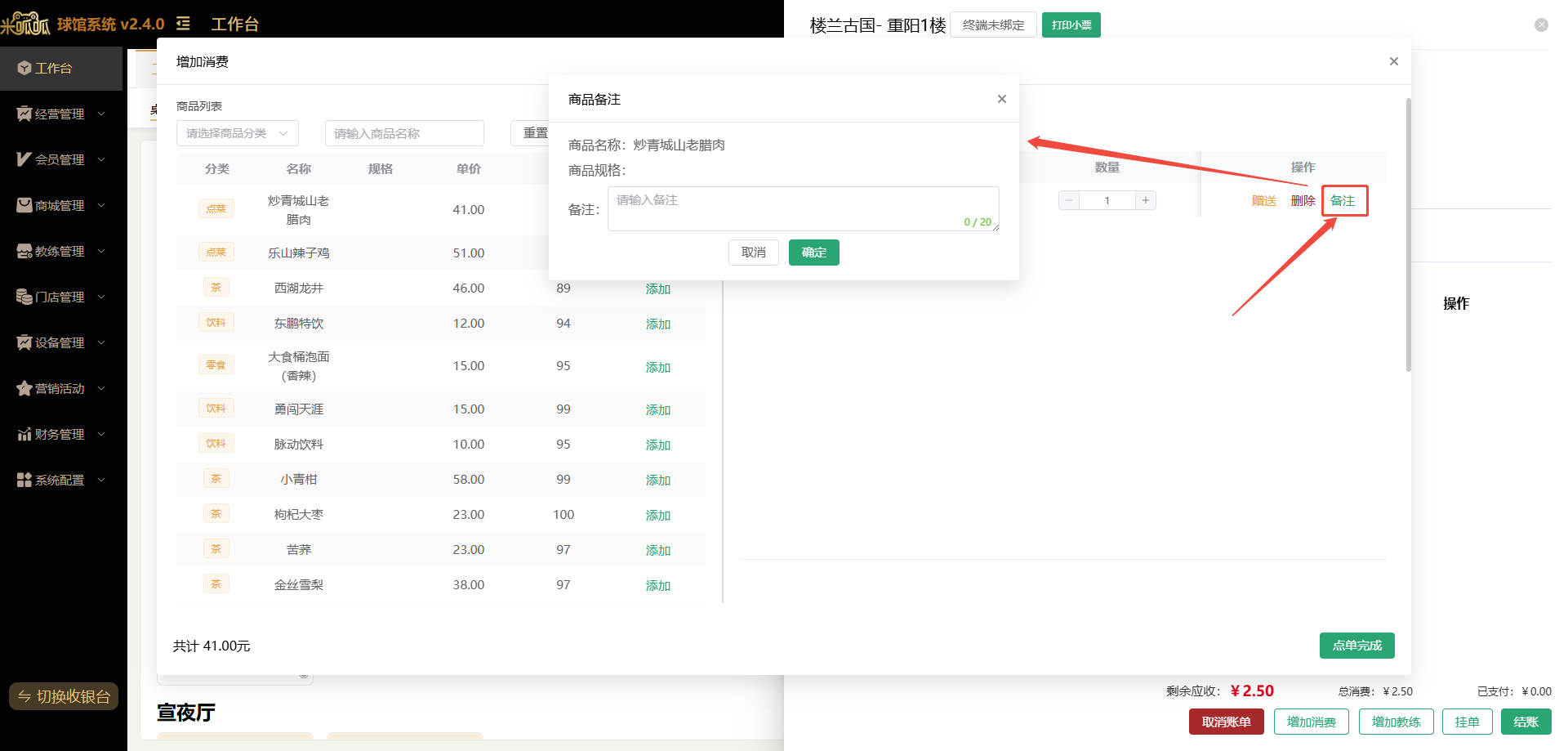Click 取消 in 商品备注 dialog
Image resolution: width=1568 pixels, height=751 pixels.
pos(754,253)
